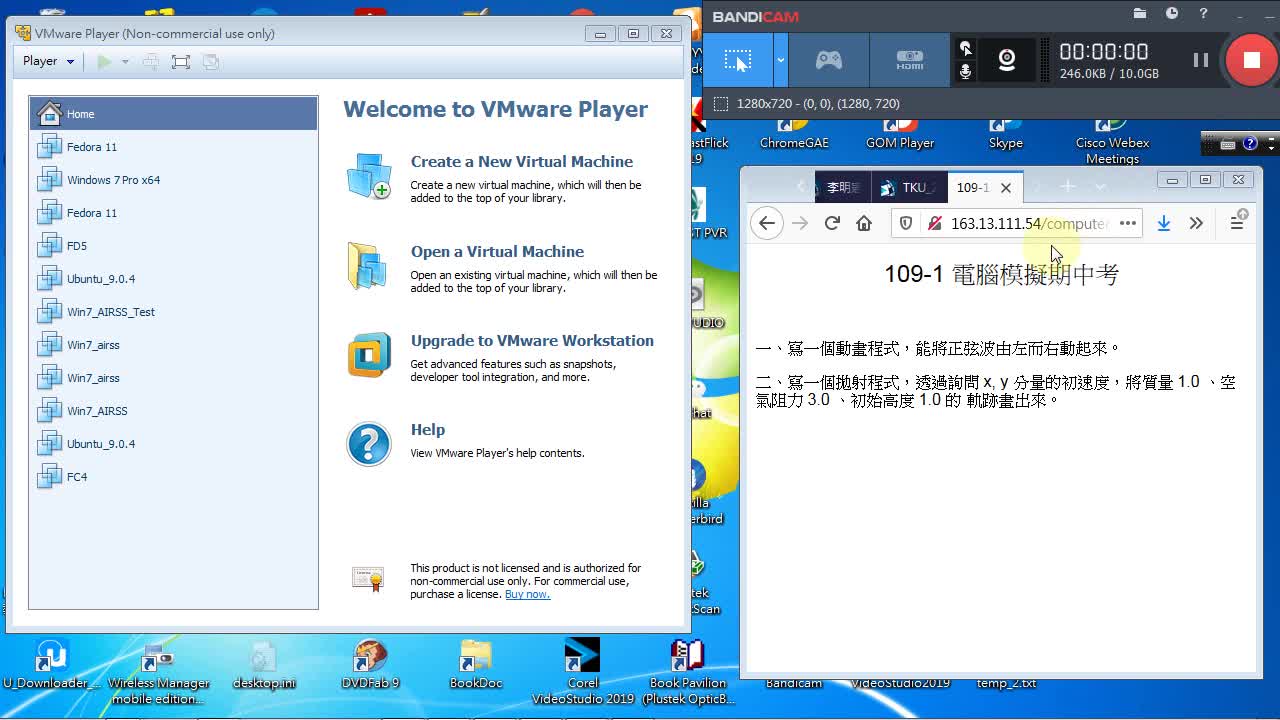Open the GOM Player desktop shortcut

click(900, 134)
